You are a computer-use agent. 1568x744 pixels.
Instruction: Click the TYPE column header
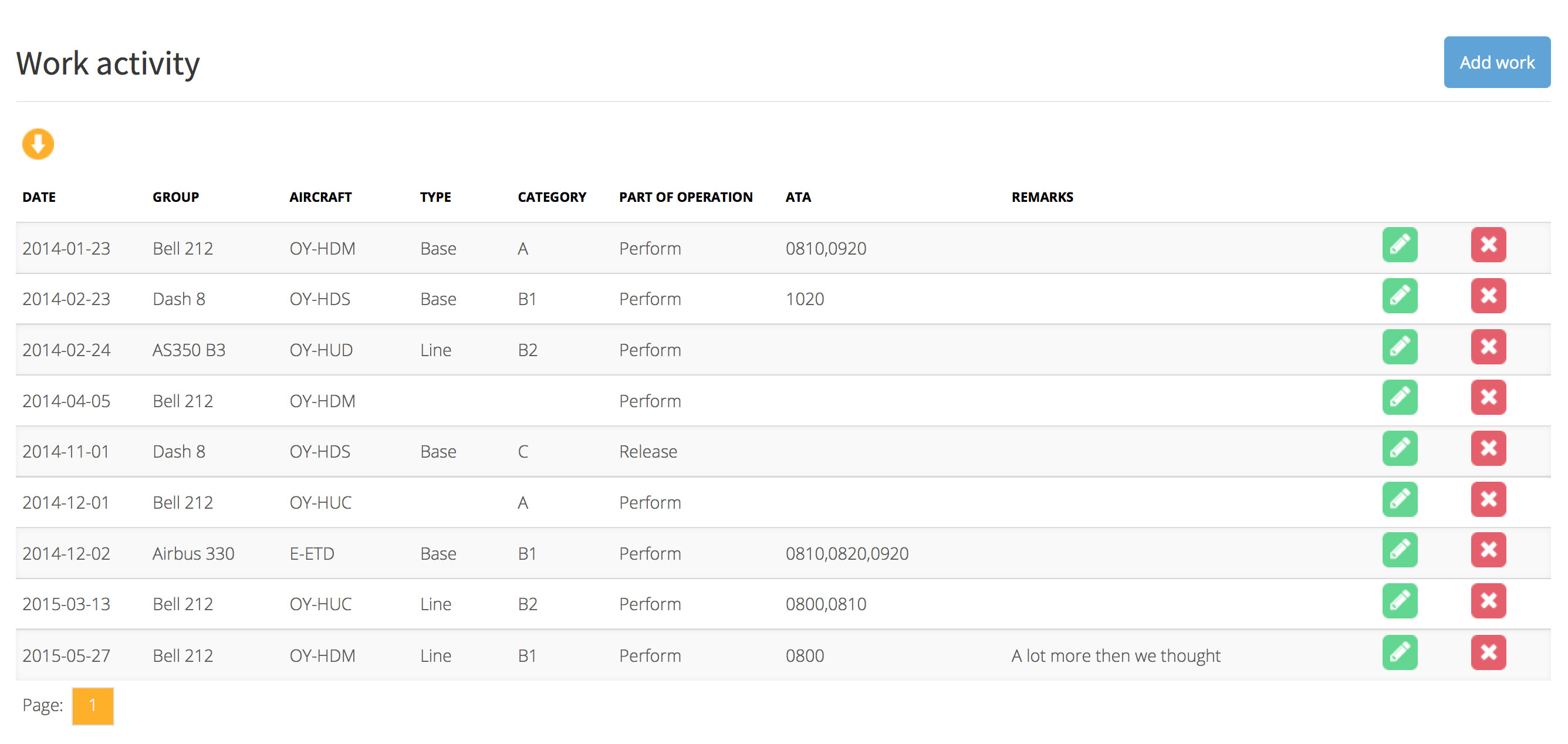[435, 197]
